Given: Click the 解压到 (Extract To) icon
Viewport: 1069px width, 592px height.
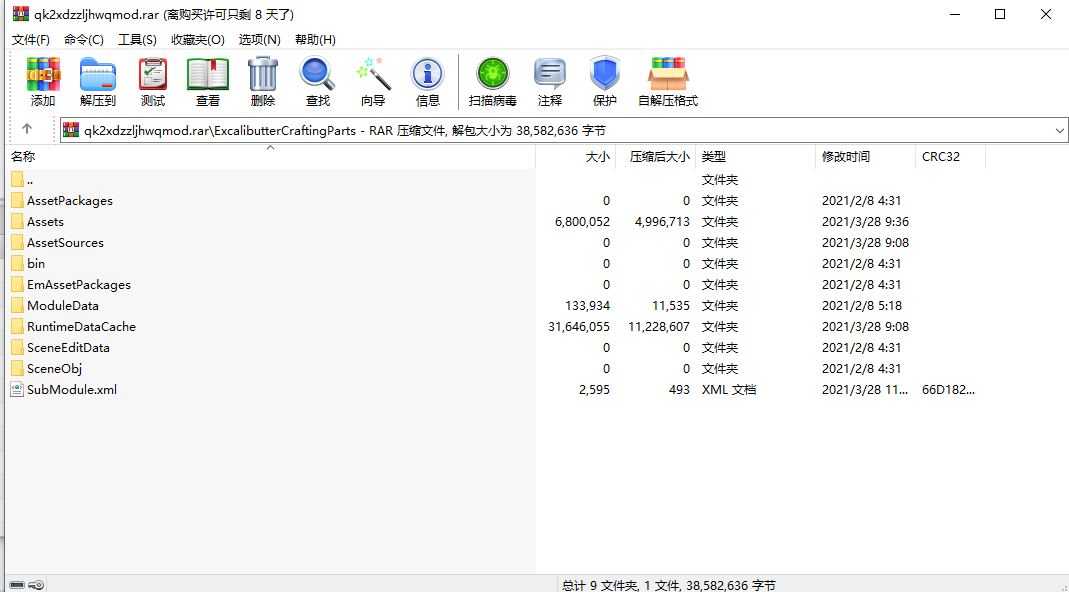Looking at the screenshot, I should (x=97, y=82).
